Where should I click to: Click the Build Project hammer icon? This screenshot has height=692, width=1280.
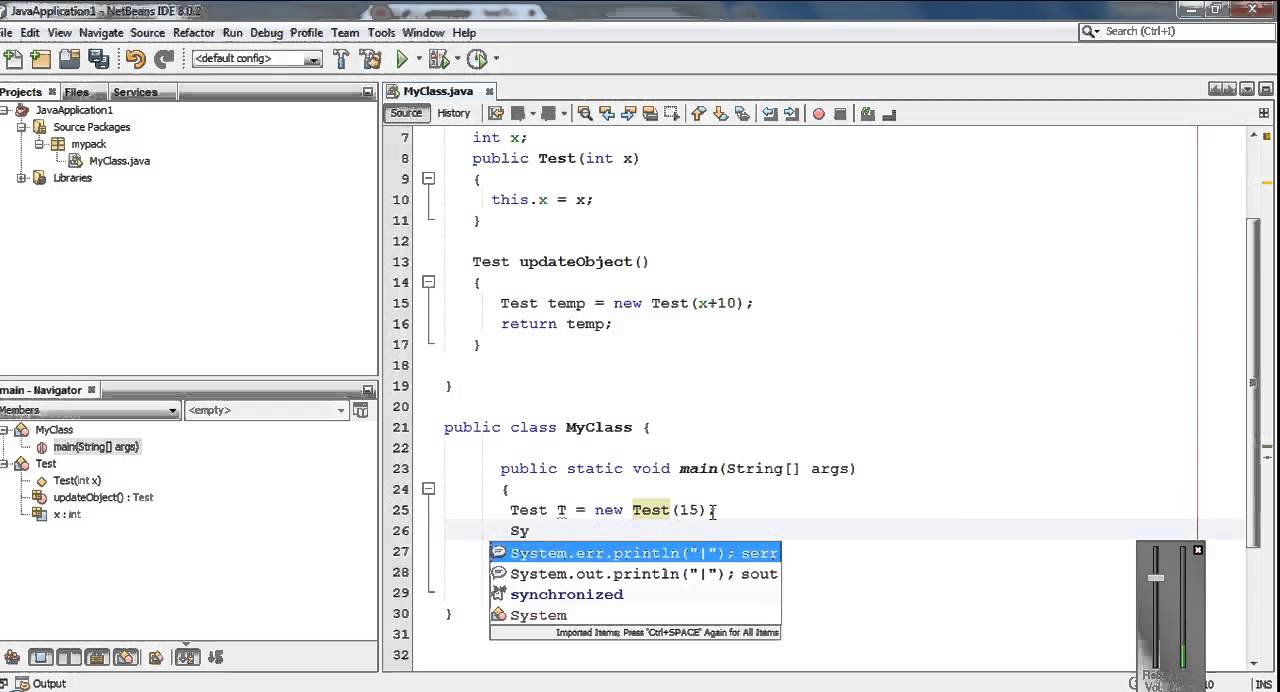pos(341,59)
